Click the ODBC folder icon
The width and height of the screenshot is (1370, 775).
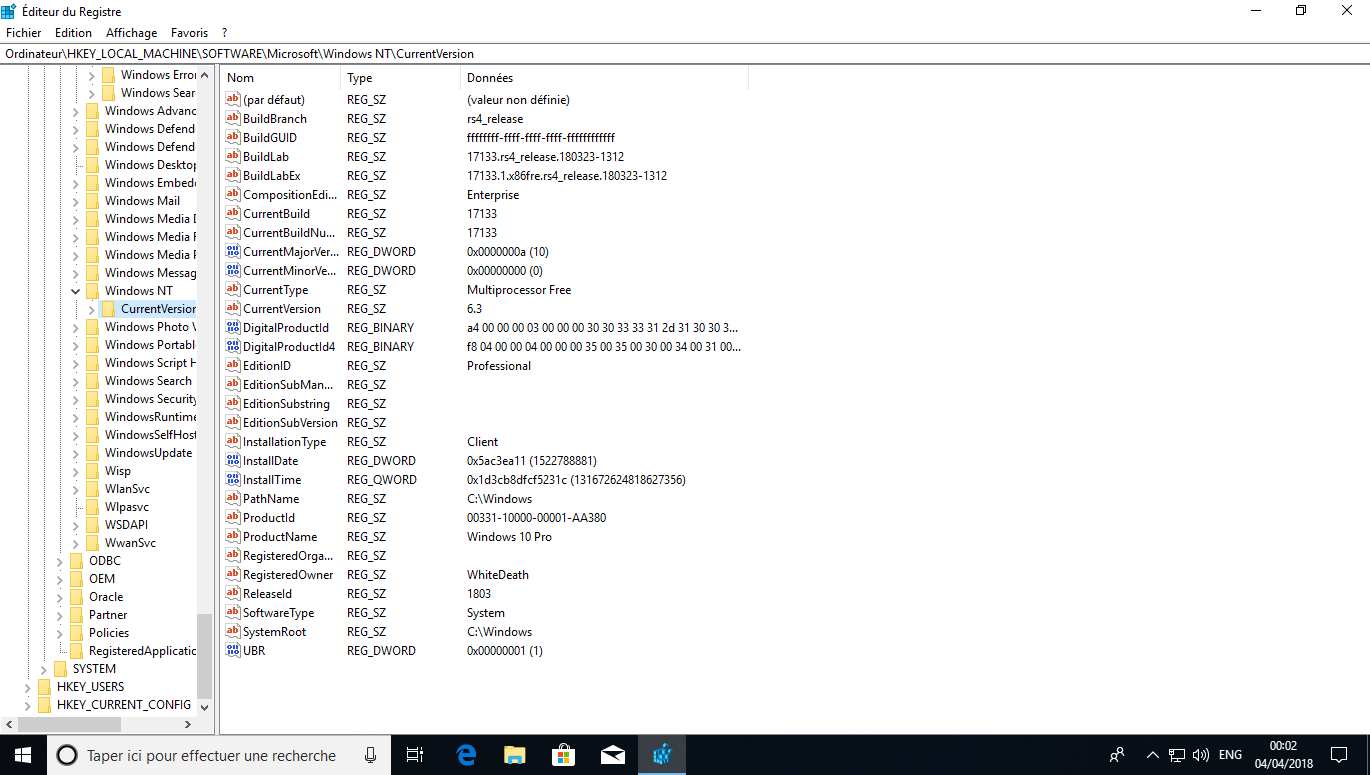pyautogui.click(x=76, y=561)
